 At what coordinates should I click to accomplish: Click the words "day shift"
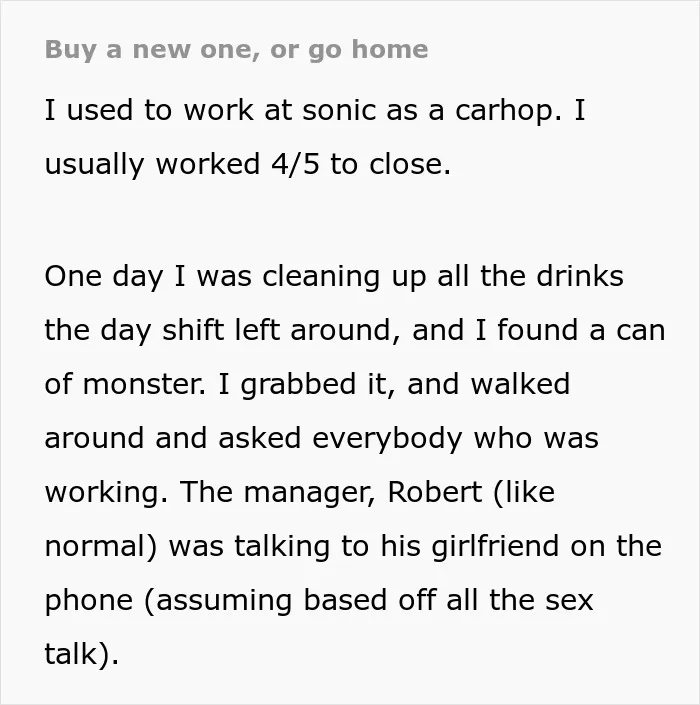coord(162,330)
